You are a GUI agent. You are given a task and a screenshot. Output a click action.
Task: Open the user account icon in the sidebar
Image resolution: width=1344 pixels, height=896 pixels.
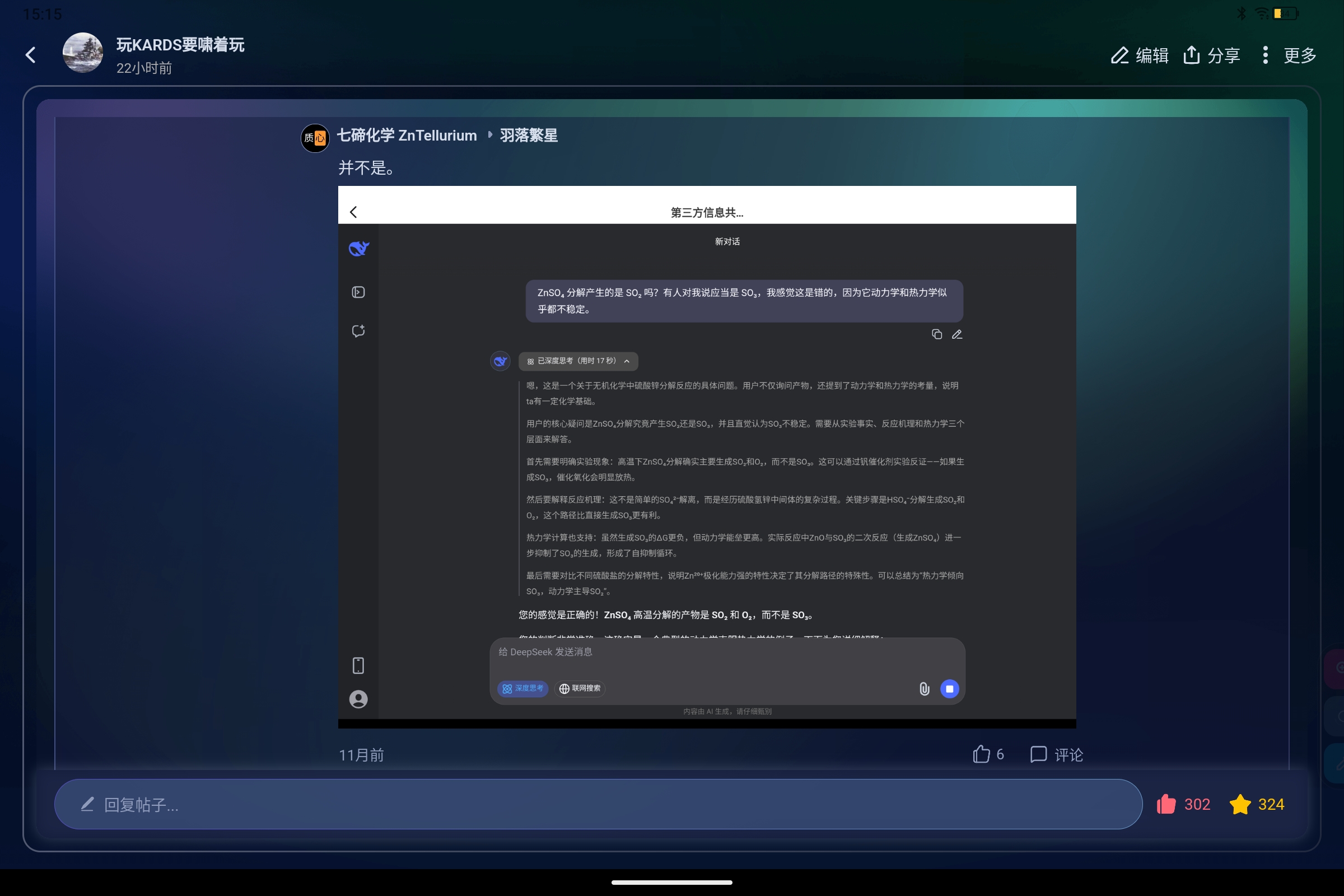click(358, 699)
